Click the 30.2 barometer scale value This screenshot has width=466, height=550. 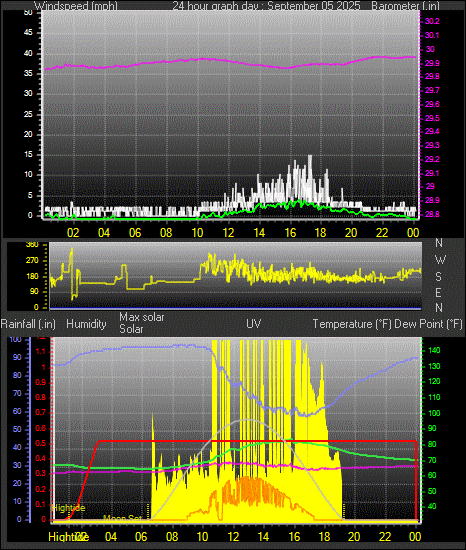pyautogui.click(x=432, y=21)
